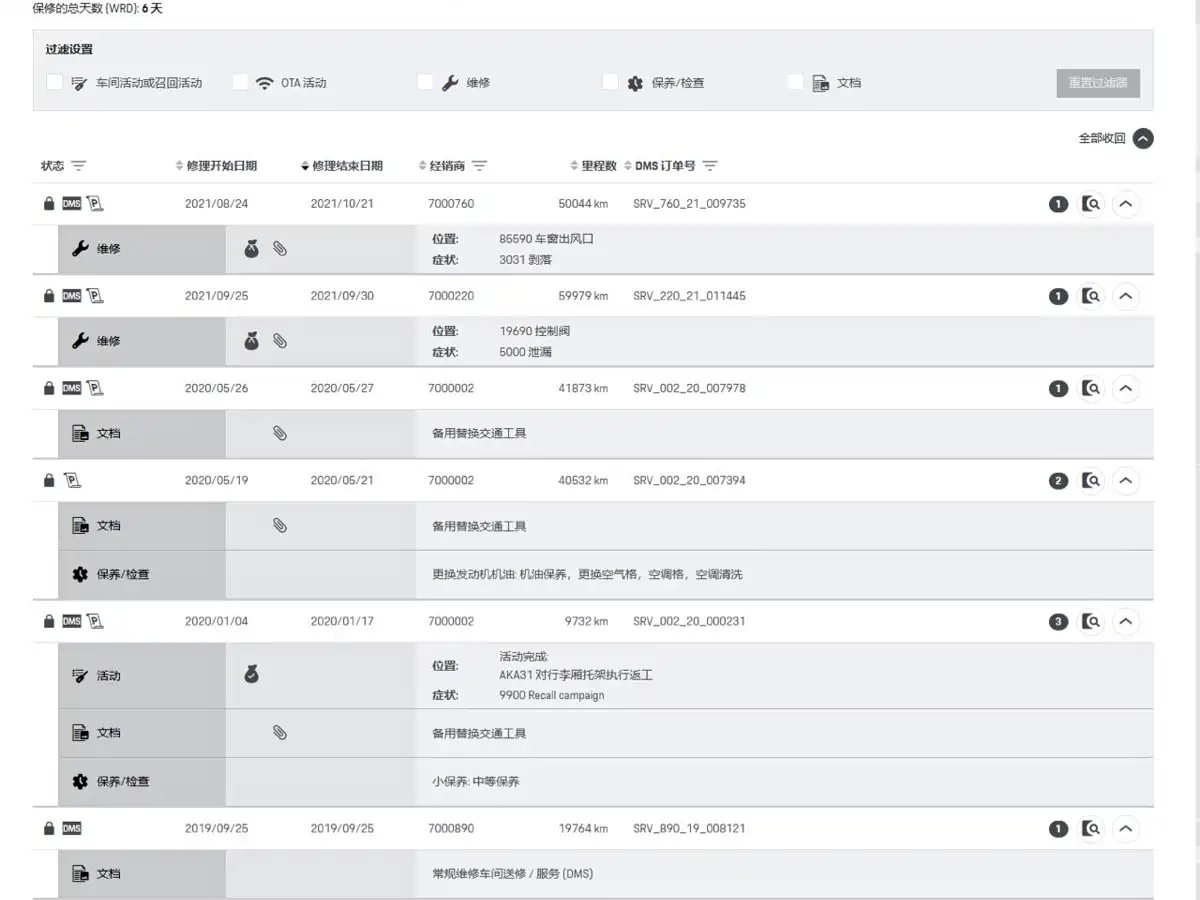Collapse the SRV_220_21_011445 entry
Viewport: 1200px width, 900px height.
coord(1126,296)
